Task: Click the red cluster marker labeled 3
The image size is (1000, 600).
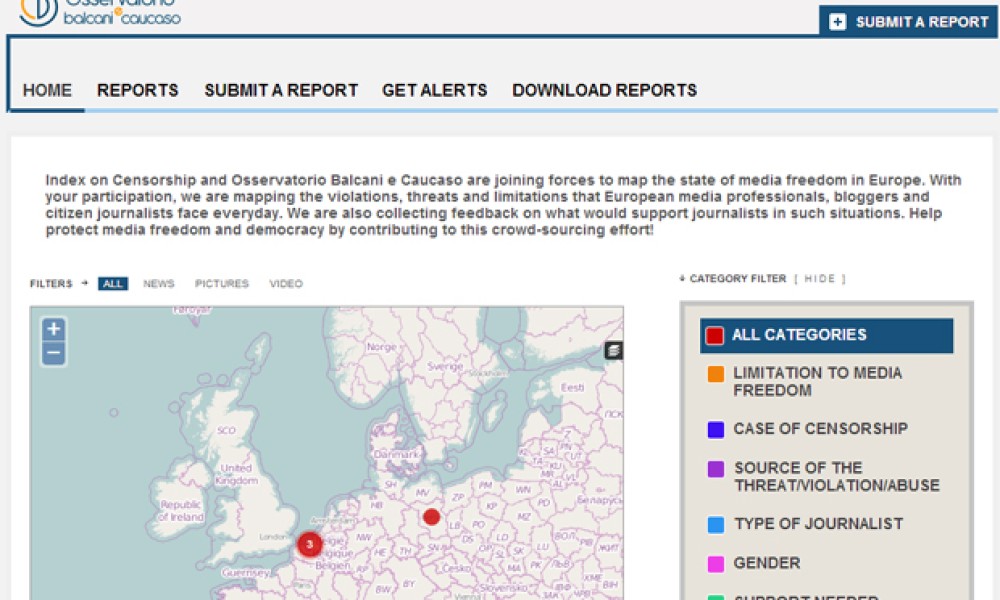Action: [310, 545]
